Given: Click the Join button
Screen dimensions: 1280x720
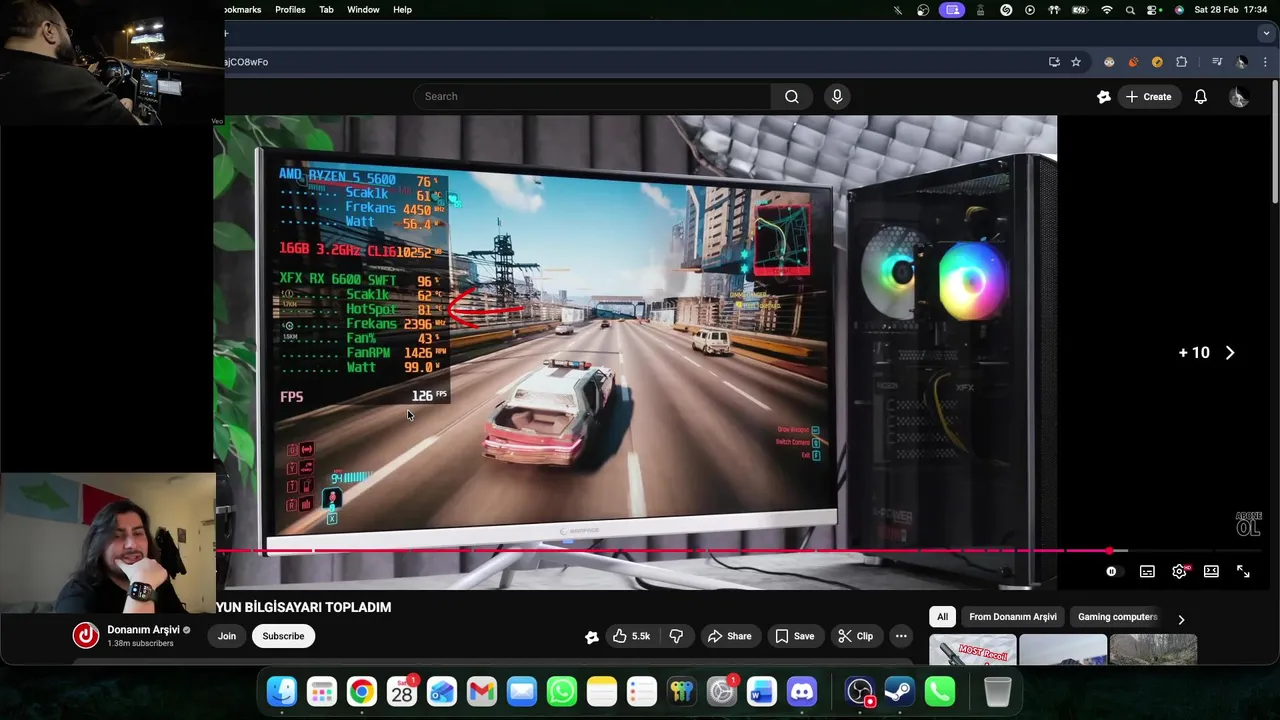Looking at the screenshot, I should pos(227,636).
